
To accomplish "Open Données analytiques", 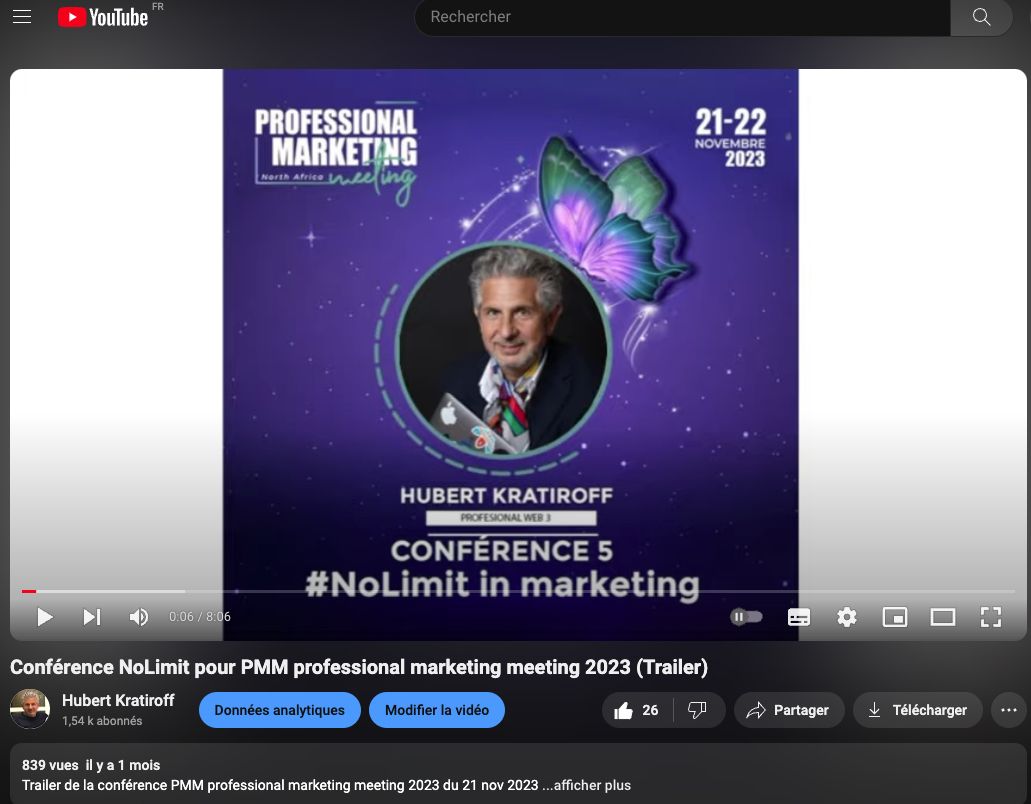I will tap(279, 710).
